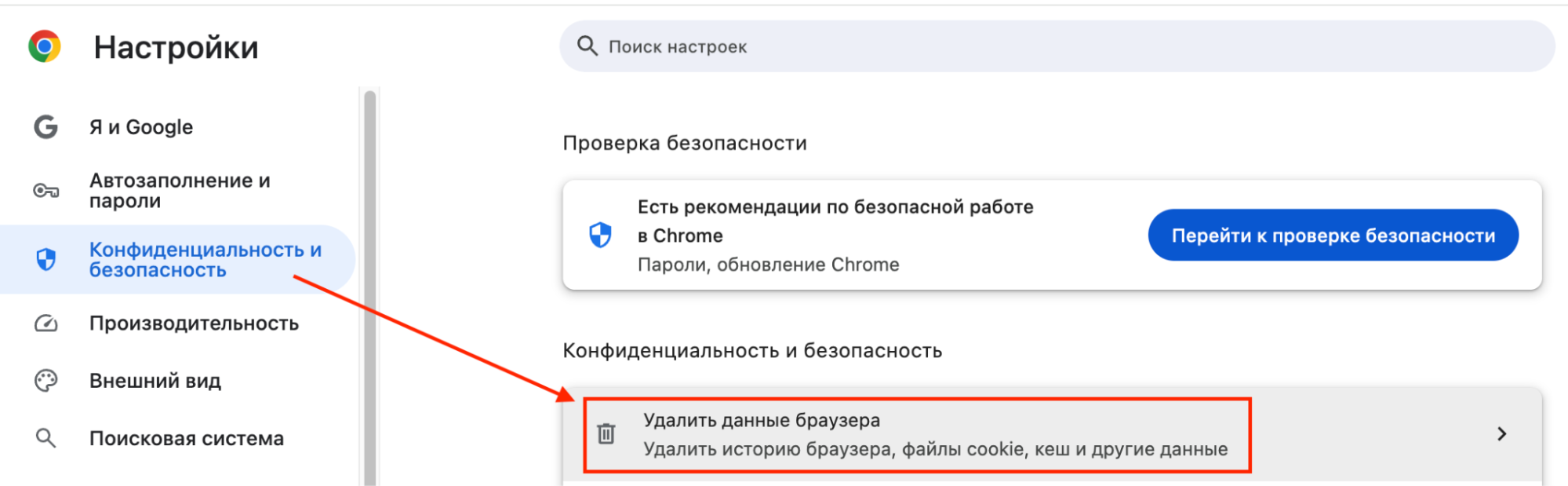Screen dimensions: 1568x486
Task: Click the speedometer icon next to Производительность
Action: tap(45, 323)
